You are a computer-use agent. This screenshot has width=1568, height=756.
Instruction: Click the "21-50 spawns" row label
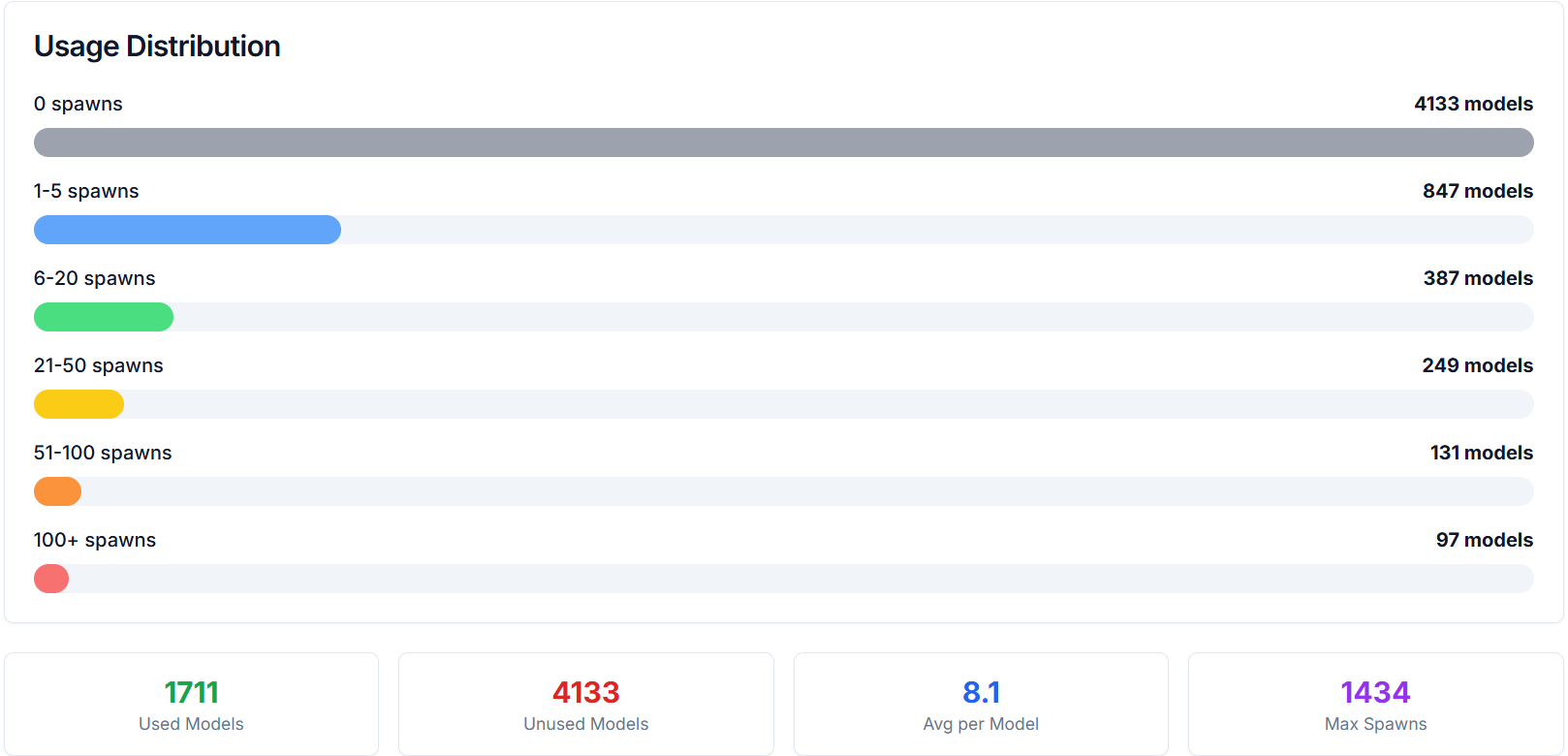pos(98,365)
